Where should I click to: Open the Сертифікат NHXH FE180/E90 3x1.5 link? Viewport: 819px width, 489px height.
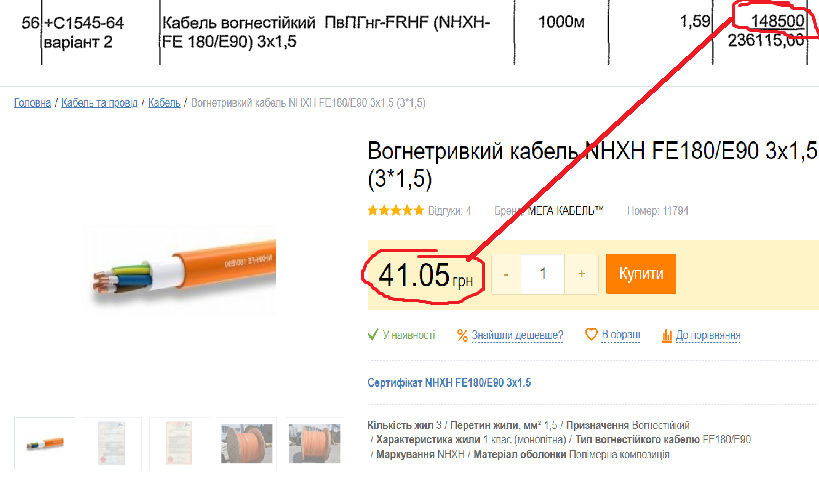point(449,383)
